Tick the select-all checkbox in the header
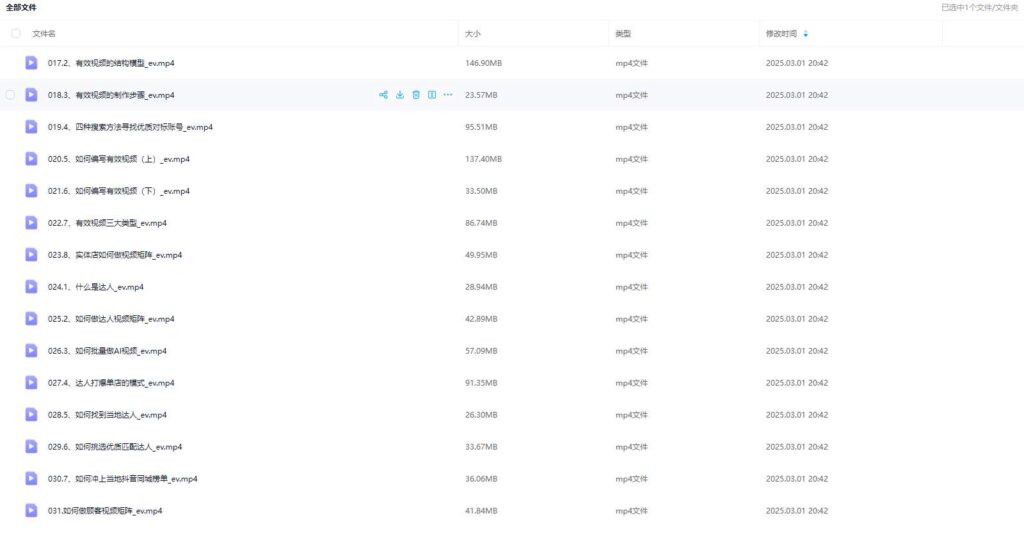 pyautogui.click(x=15, y=33)
